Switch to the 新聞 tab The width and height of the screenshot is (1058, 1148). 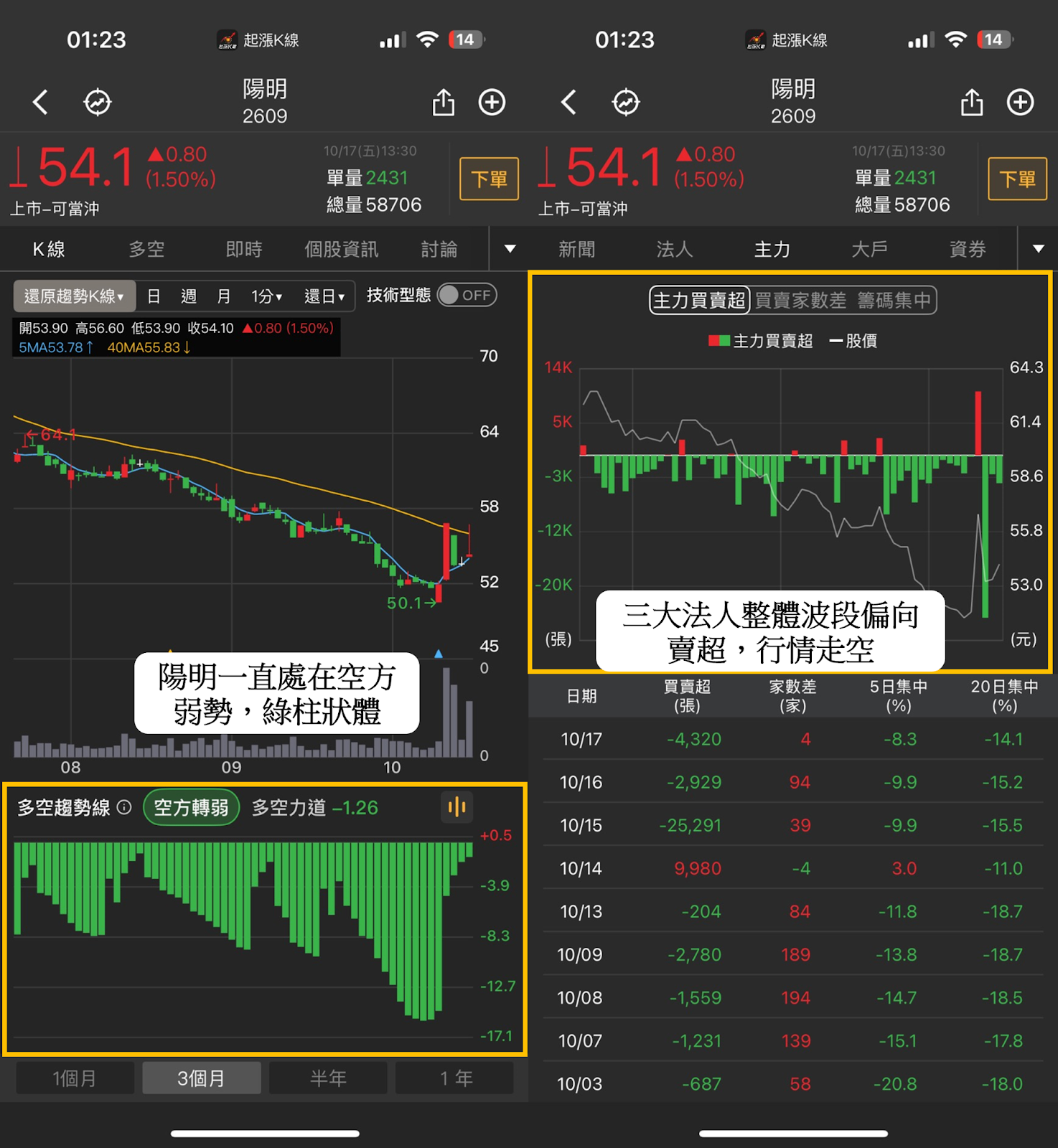(x=577, y=249)
